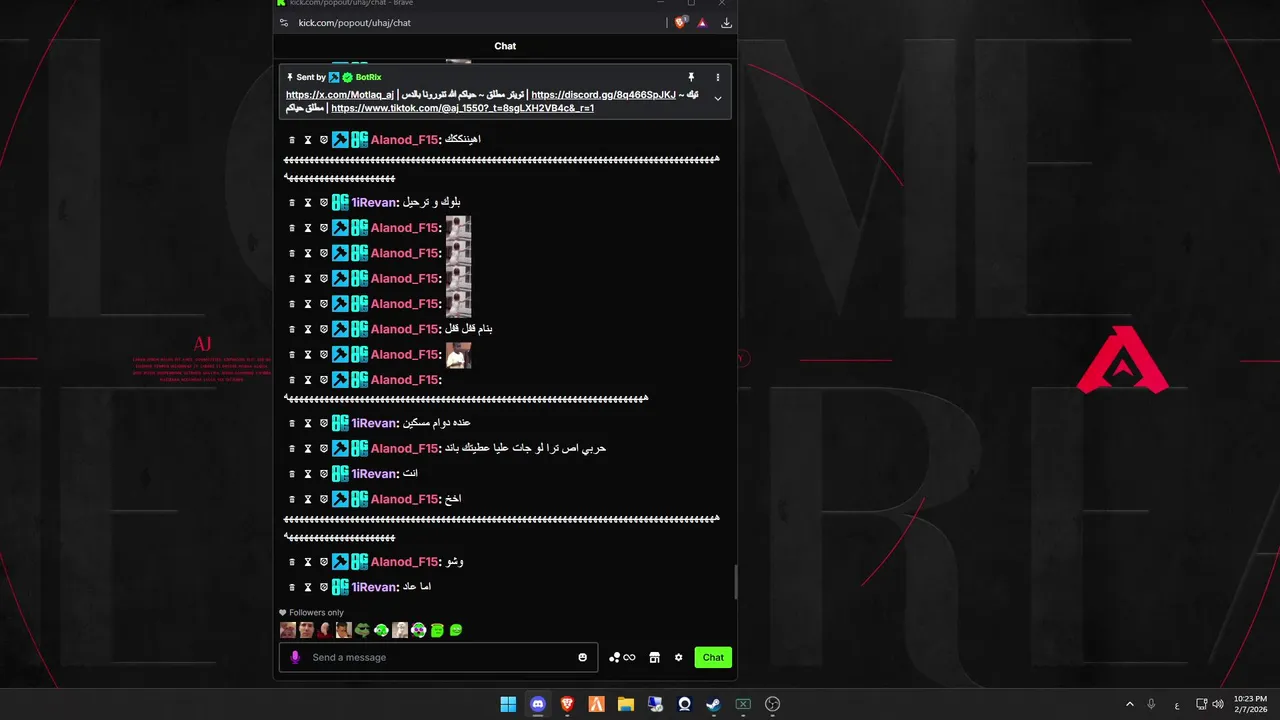The height and width of the screenshot is (720, 1280).
Task: Click the different face thumbnail above the arrow-spam line
Action: point(459,355)
